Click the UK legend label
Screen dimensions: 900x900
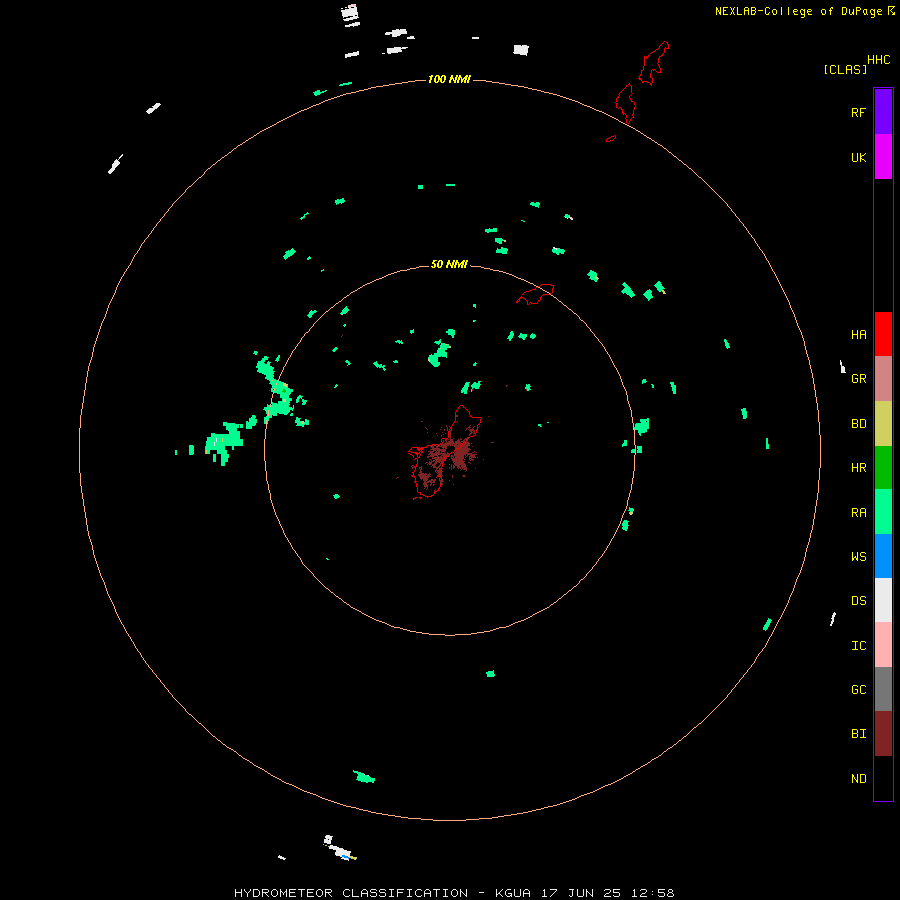858,158
